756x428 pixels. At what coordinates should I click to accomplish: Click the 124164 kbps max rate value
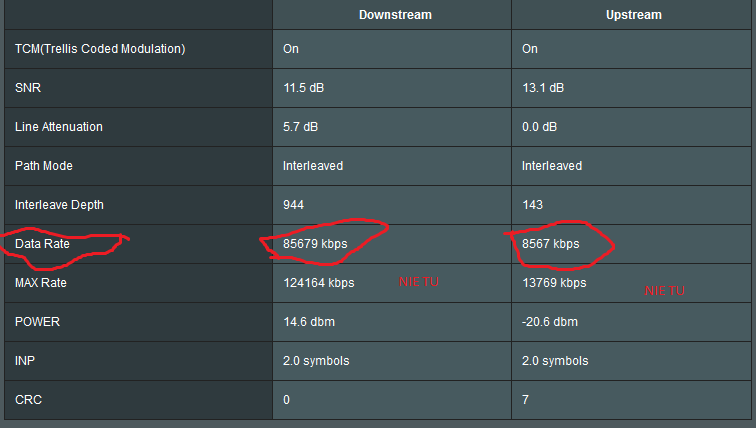[319, 283]
